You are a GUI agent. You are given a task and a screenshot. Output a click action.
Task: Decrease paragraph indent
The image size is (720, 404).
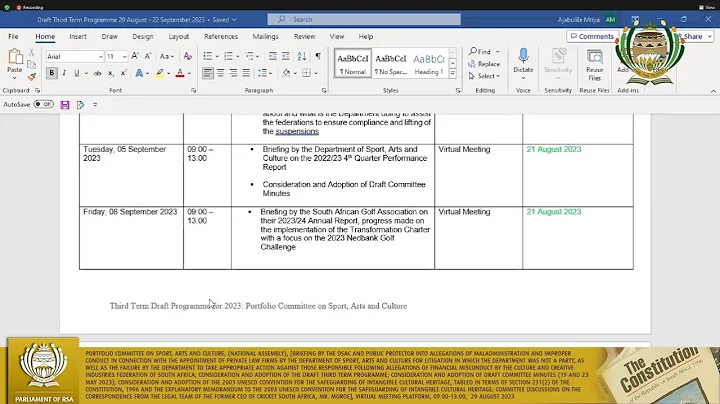(x=273, y=56)
